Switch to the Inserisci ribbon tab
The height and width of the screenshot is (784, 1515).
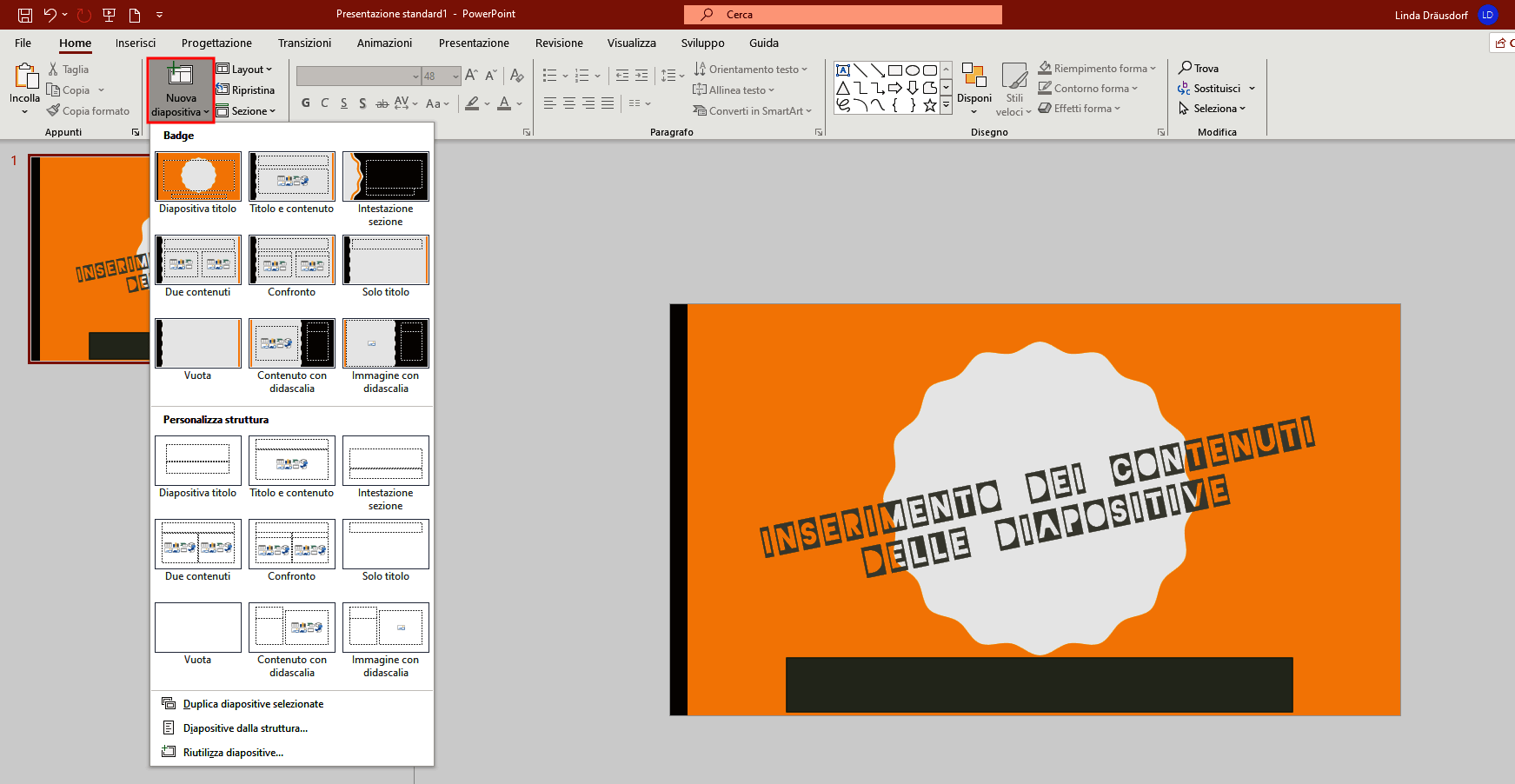coord(136,43)
